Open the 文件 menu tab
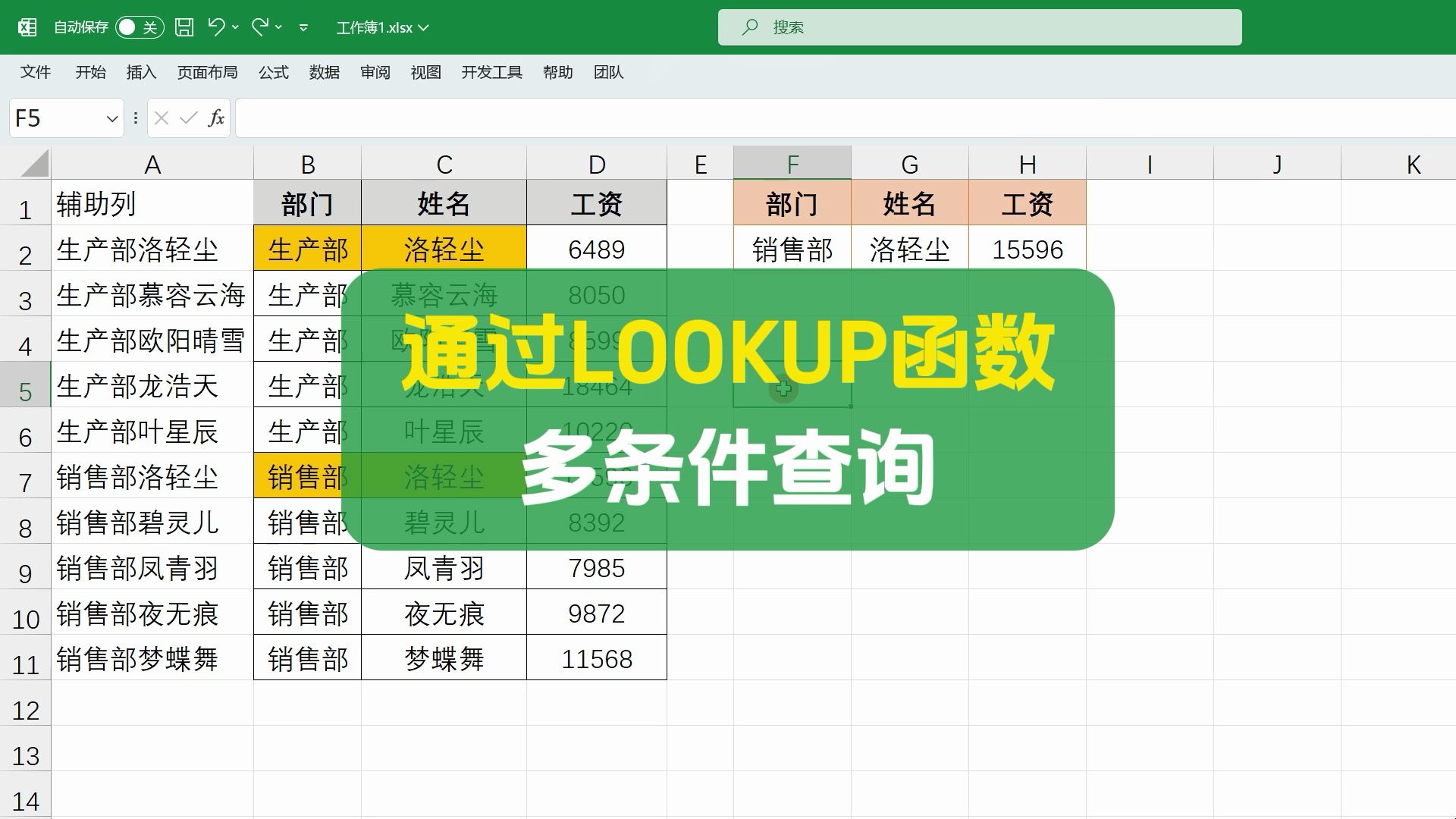The width and height of the screenshot is (1456, 819). 36,72
